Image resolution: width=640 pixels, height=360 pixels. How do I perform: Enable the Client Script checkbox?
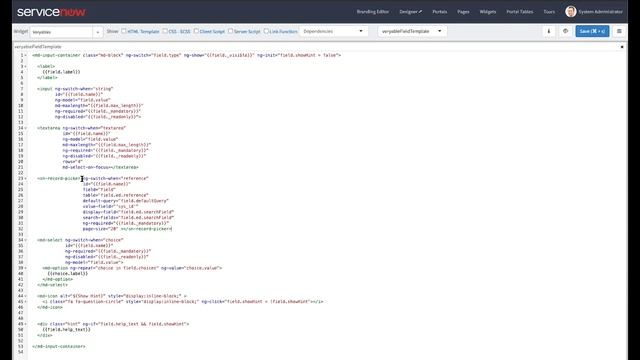coord(196,31)
